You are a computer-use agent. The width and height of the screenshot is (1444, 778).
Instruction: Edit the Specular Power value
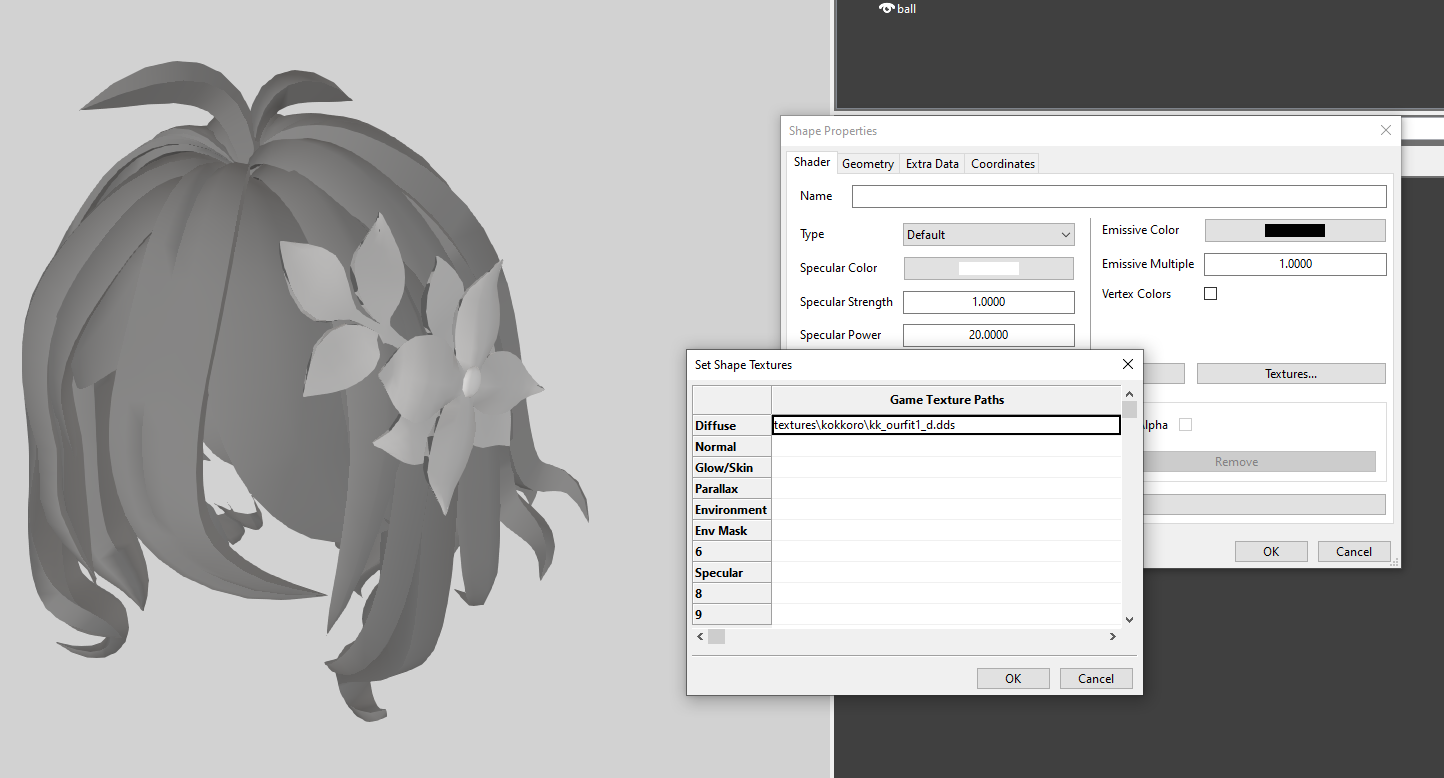(989, 335)
